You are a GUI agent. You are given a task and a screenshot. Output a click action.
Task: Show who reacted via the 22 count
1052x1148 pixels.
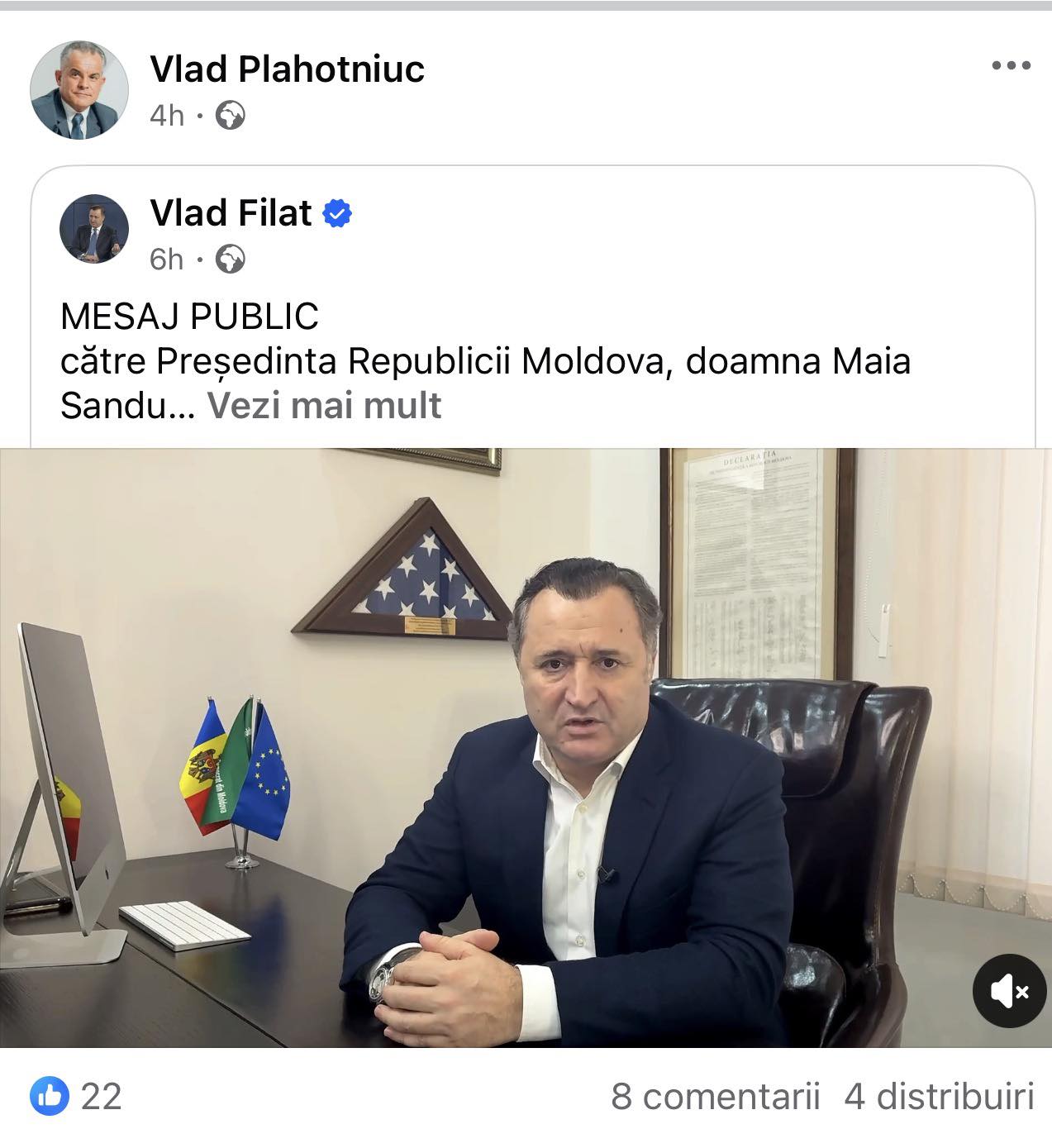point(102,1097)
